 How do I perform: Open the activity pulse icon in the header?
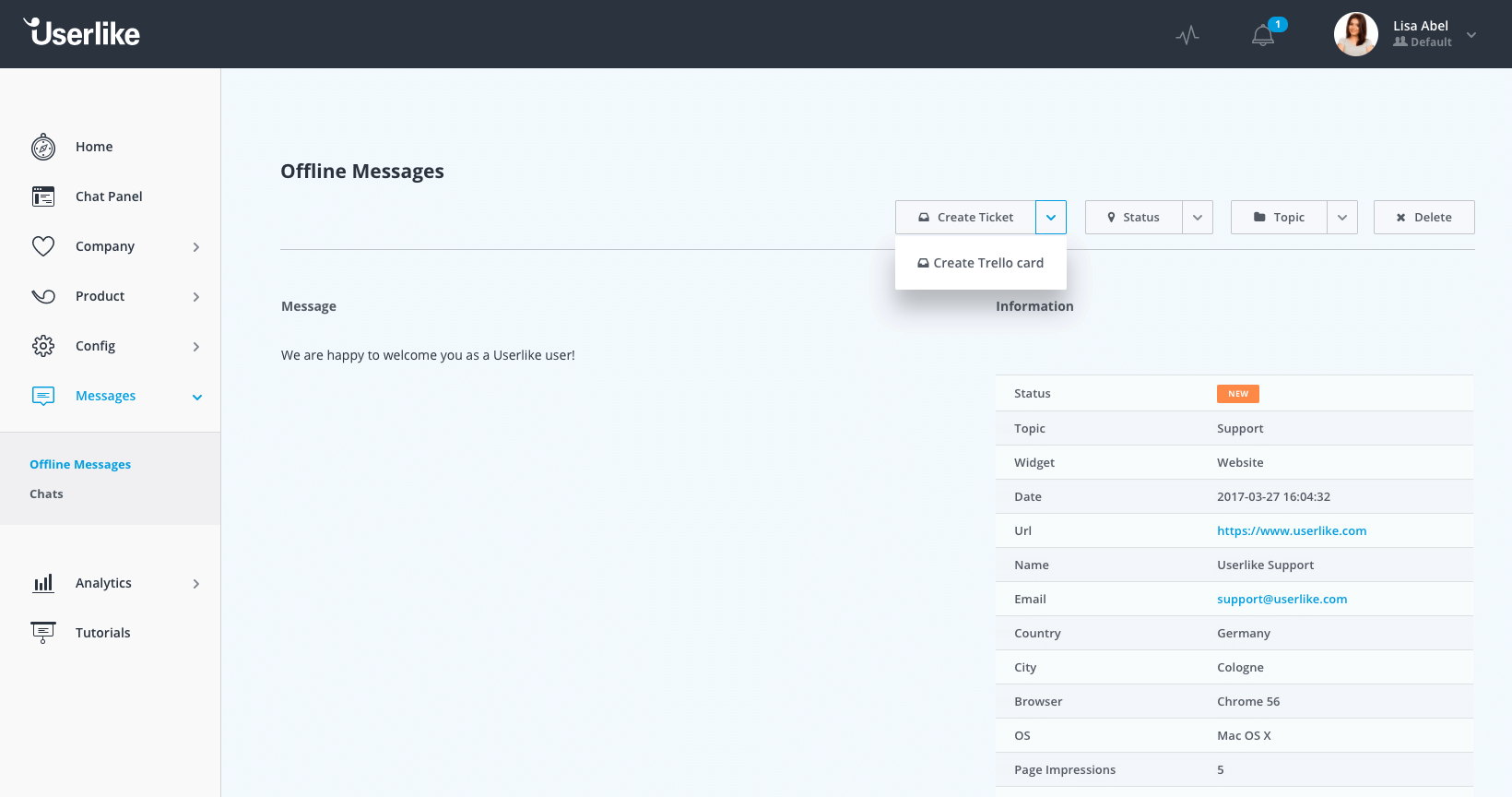[1187, 36]
